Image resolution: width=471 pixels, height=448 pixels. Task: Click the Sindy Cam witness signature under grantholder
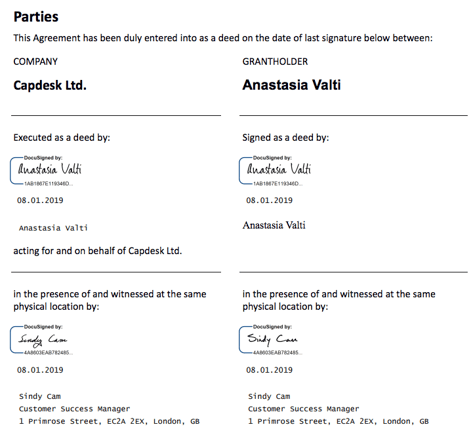point(272,339)
